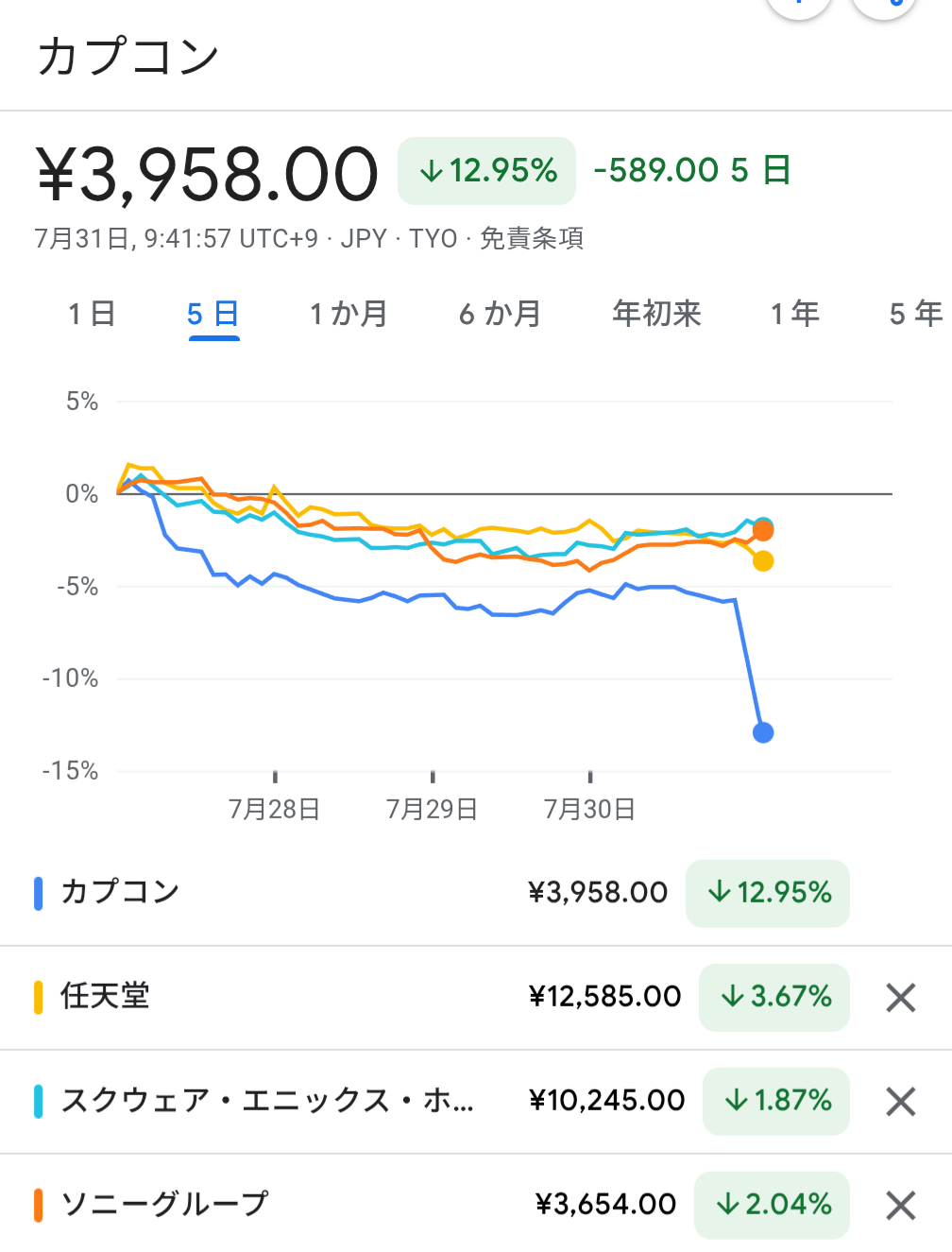Click the blue カプコン endpoint dot on chart
The image size is (952, 1252).
click(x=763, y=732)
